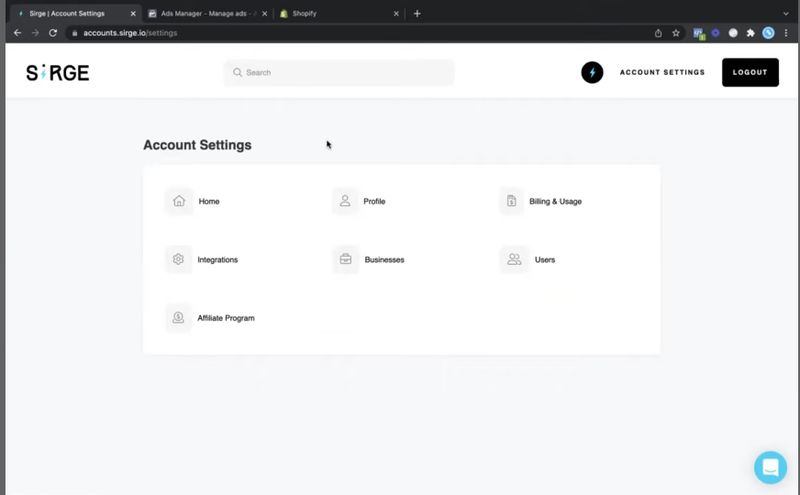
Task: Click the Home settings icon
Action: (x=178, y=201)
